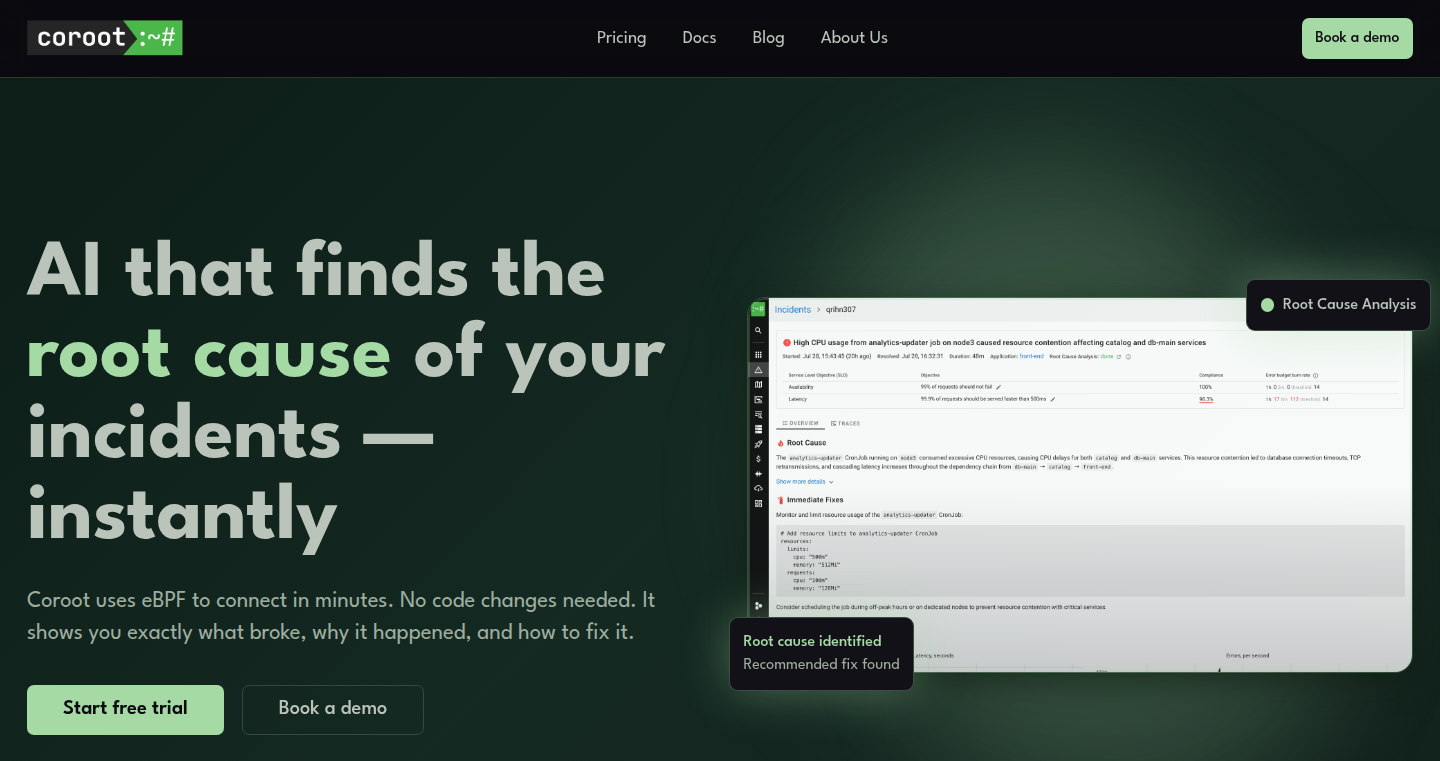This screenshot has height=761, width=1440.
Task: Click the green Coroot icon in dashboard sidebar
Action: click(758, 309)
